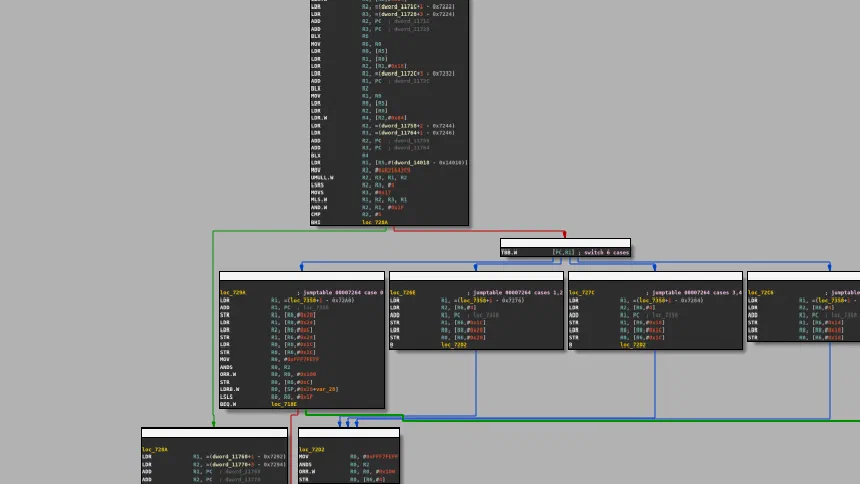Click loc_7350 reference in the loc_726E block
This screenshot has height=484, width=860.
[x=474, y=301]
